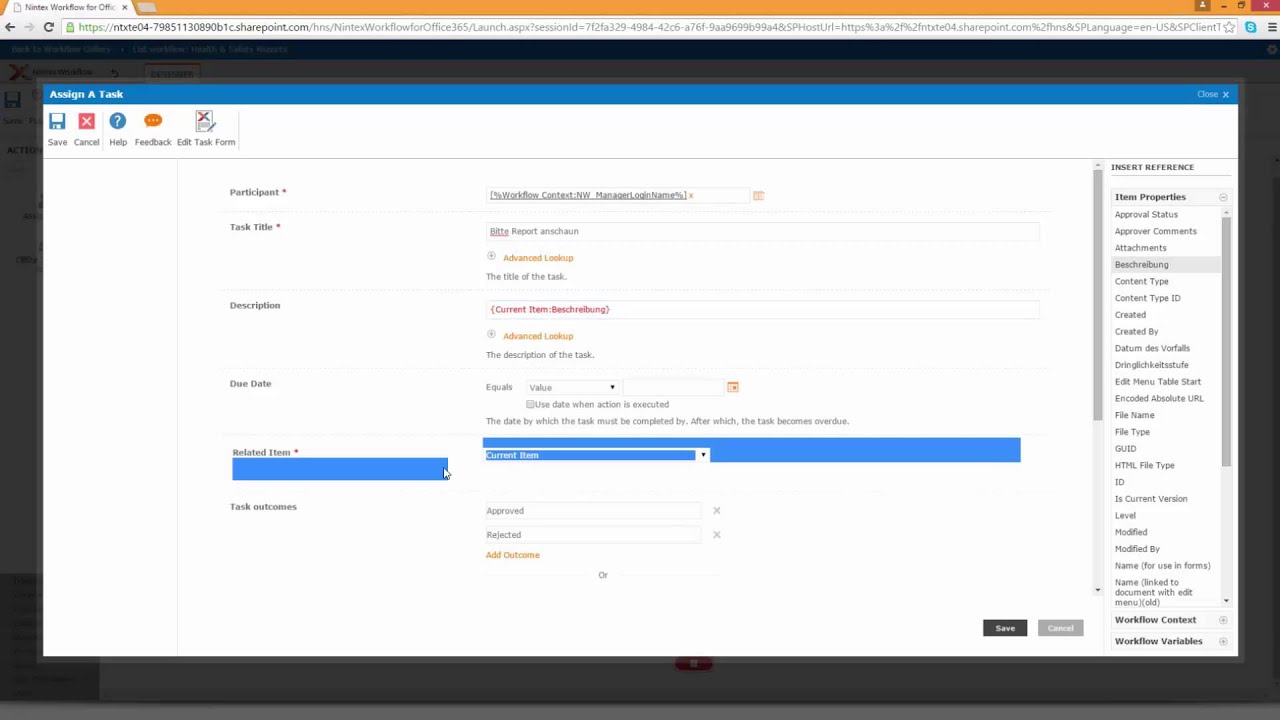
Task: Click the black Save button at bottom
Action: pyautogui.click(x=1005, y=628)
